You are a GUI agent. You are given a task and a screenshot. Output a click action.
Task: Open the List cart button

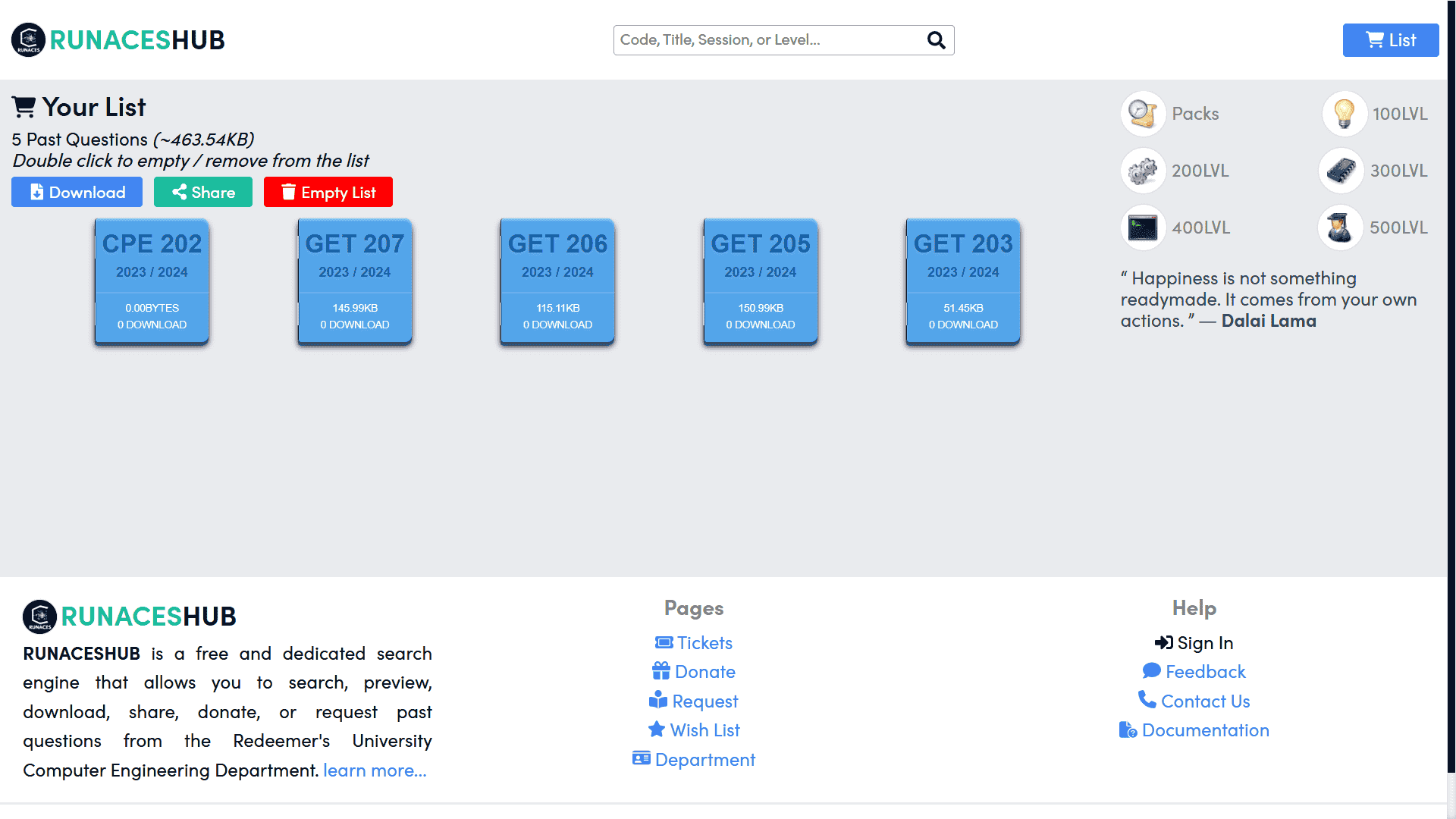pos(1391,40)
